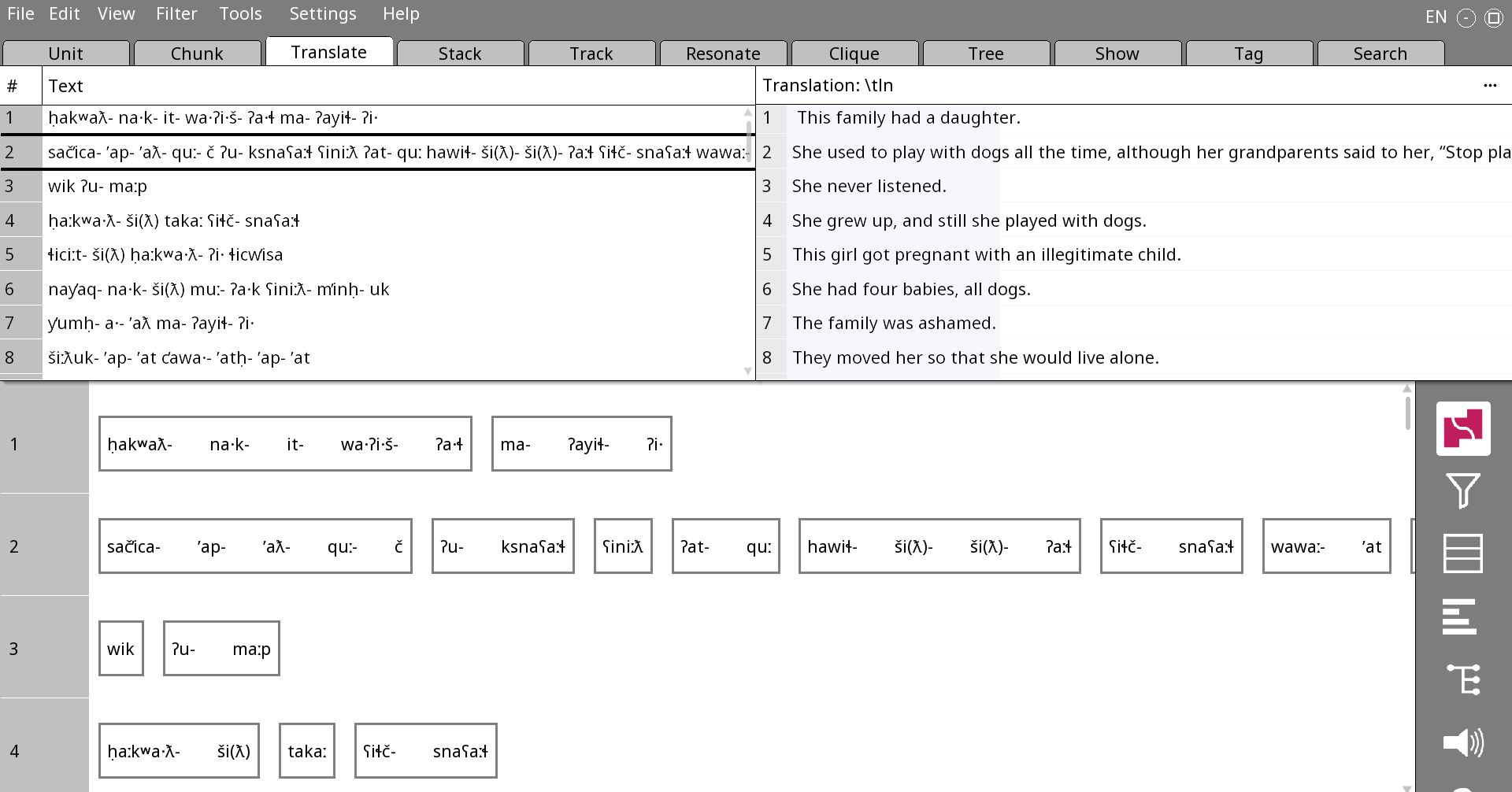Click line number 2 in the chunk panel
This screenshot has width=1512, height=792.
[14, 546]
